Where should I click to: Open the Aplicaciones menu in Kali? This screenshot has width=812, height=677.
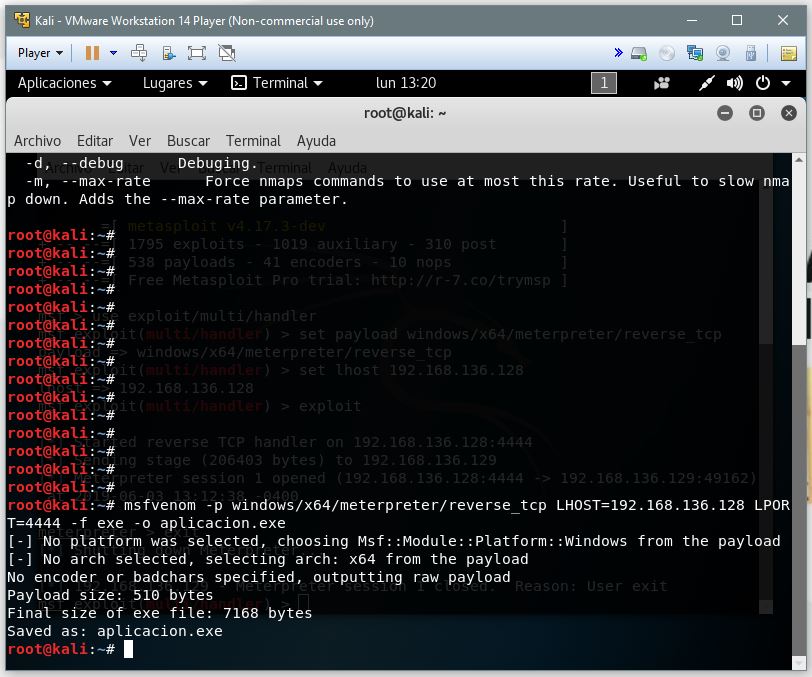pyautogui.click(x=64, y=83)
